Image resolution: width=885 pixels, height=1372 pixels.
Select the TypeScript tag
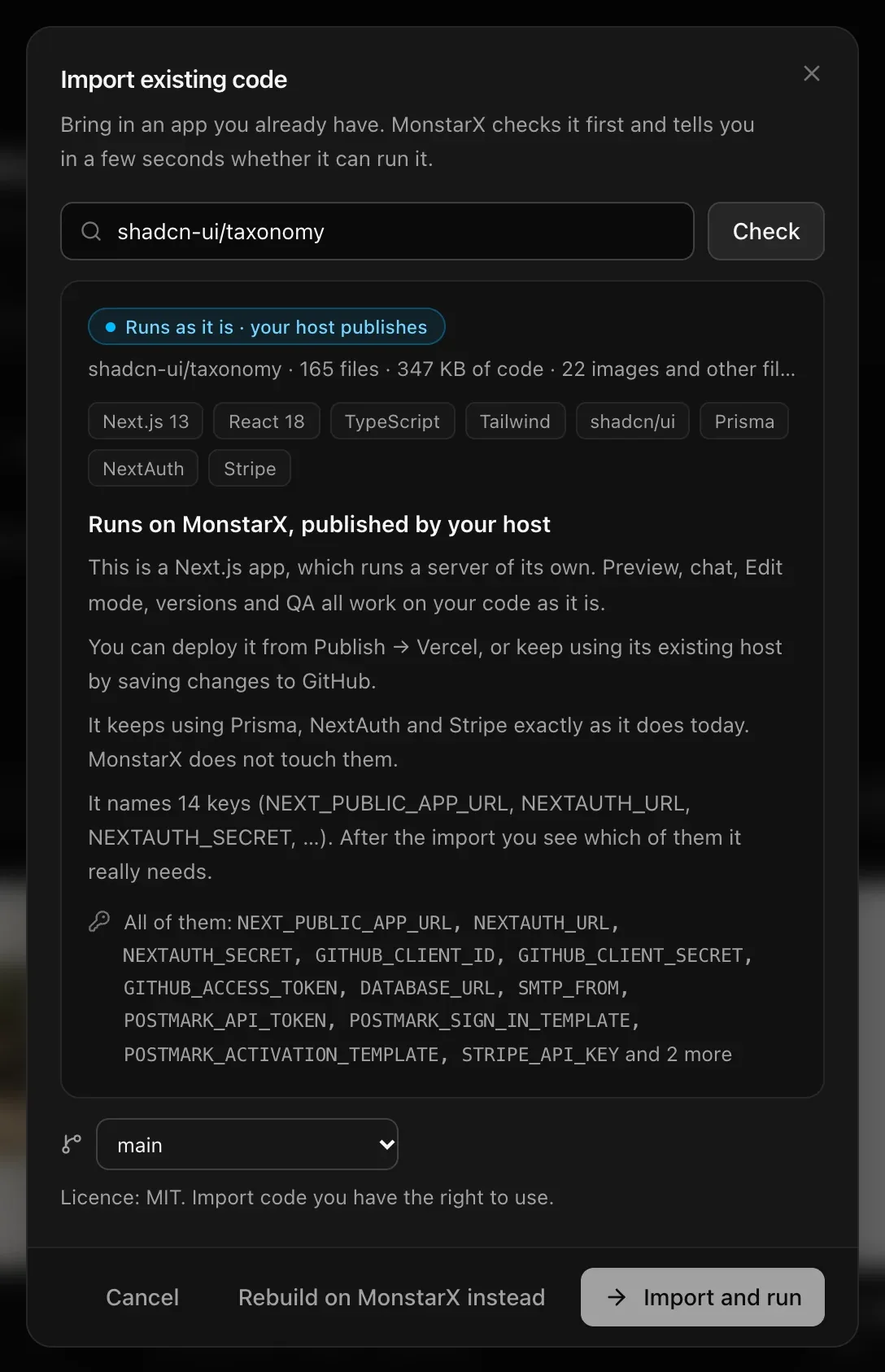(392, 422)
